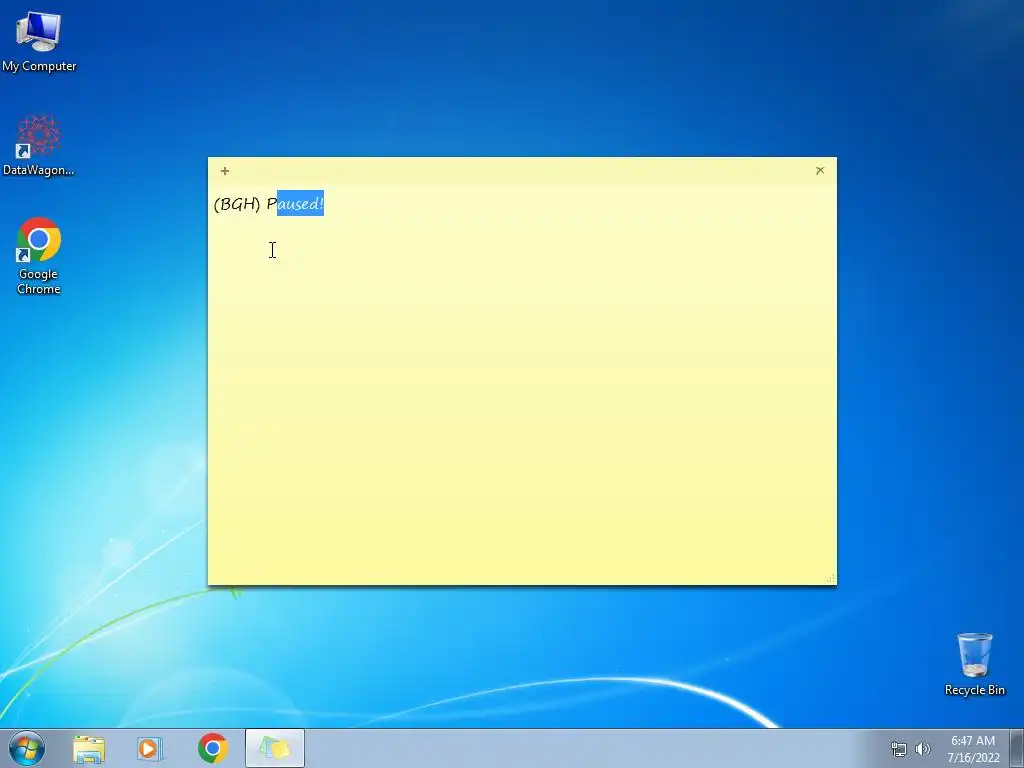This screenshot has width=1024, height=768.
Task: Click inside the sticky note text area
Action: 522,385
